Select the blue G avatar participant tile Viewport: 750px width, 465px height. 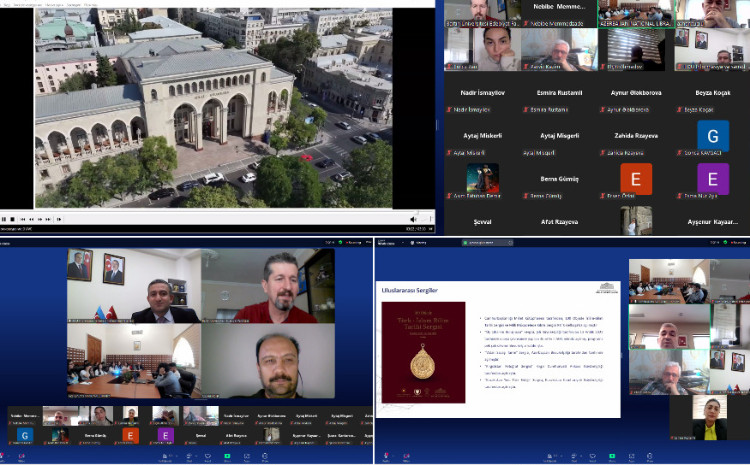[713, 135]
